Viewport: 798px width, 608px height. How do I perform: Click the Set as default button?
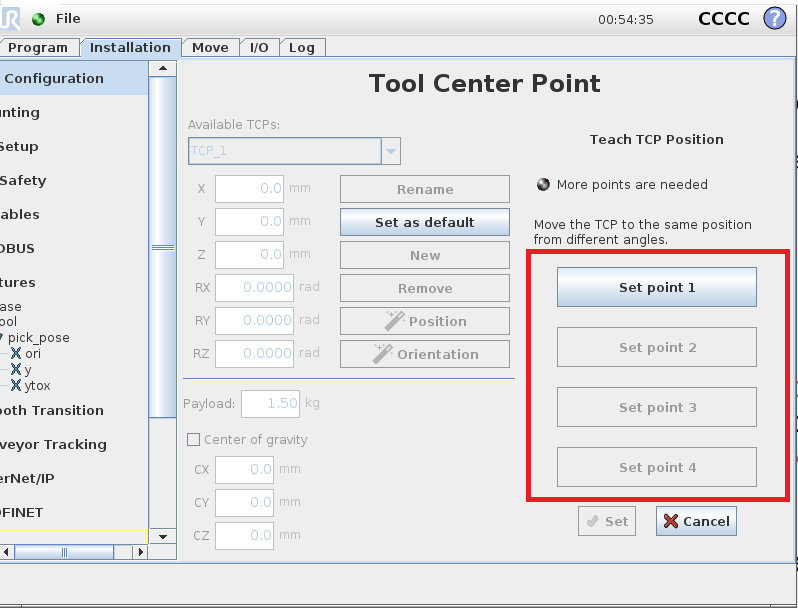point(424,222)
